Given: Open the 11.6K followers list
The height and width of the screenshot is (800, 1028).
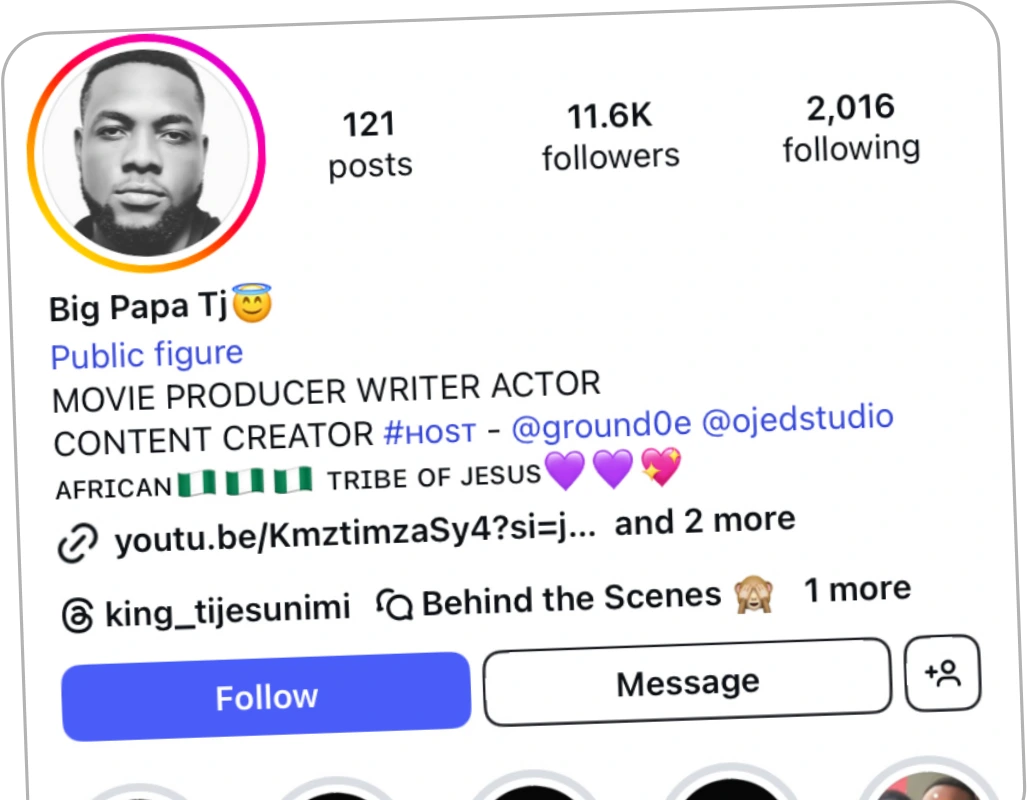Looking at the screenshot, I should click(x=610, y=137).
